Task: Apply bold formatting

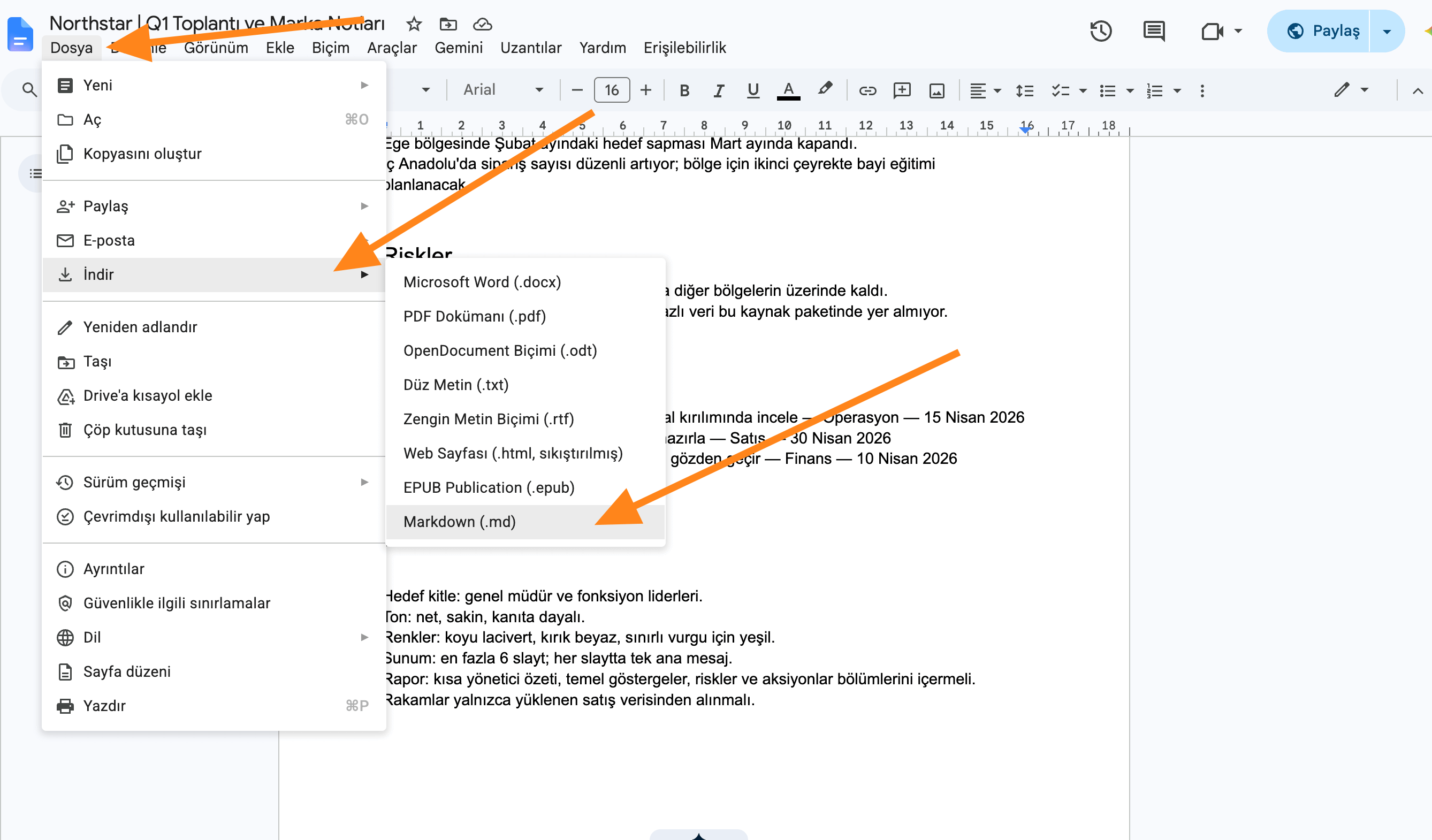Action: (x=684, y=90)
